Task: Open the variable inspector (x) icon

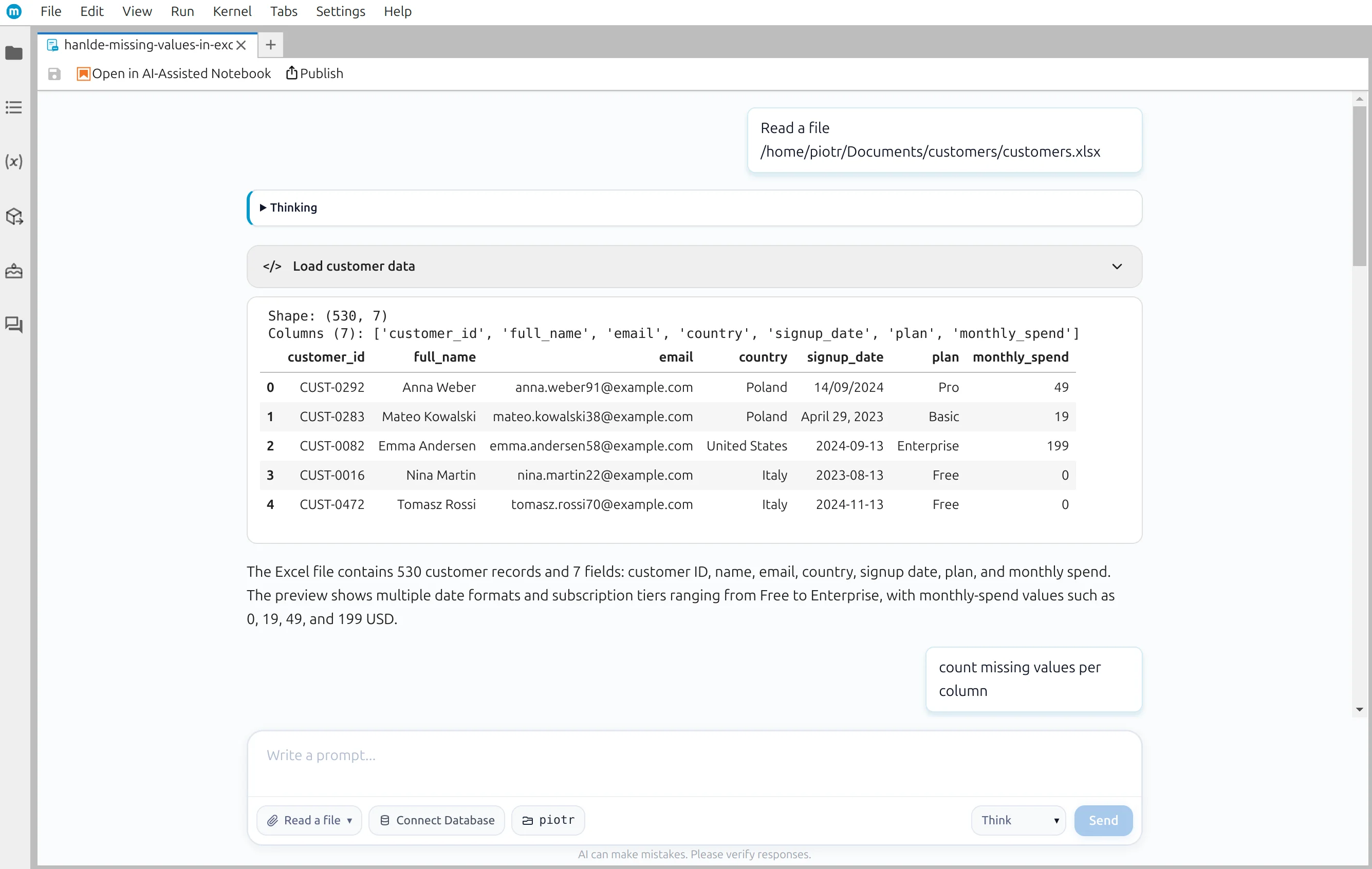Action: point(14,162)
